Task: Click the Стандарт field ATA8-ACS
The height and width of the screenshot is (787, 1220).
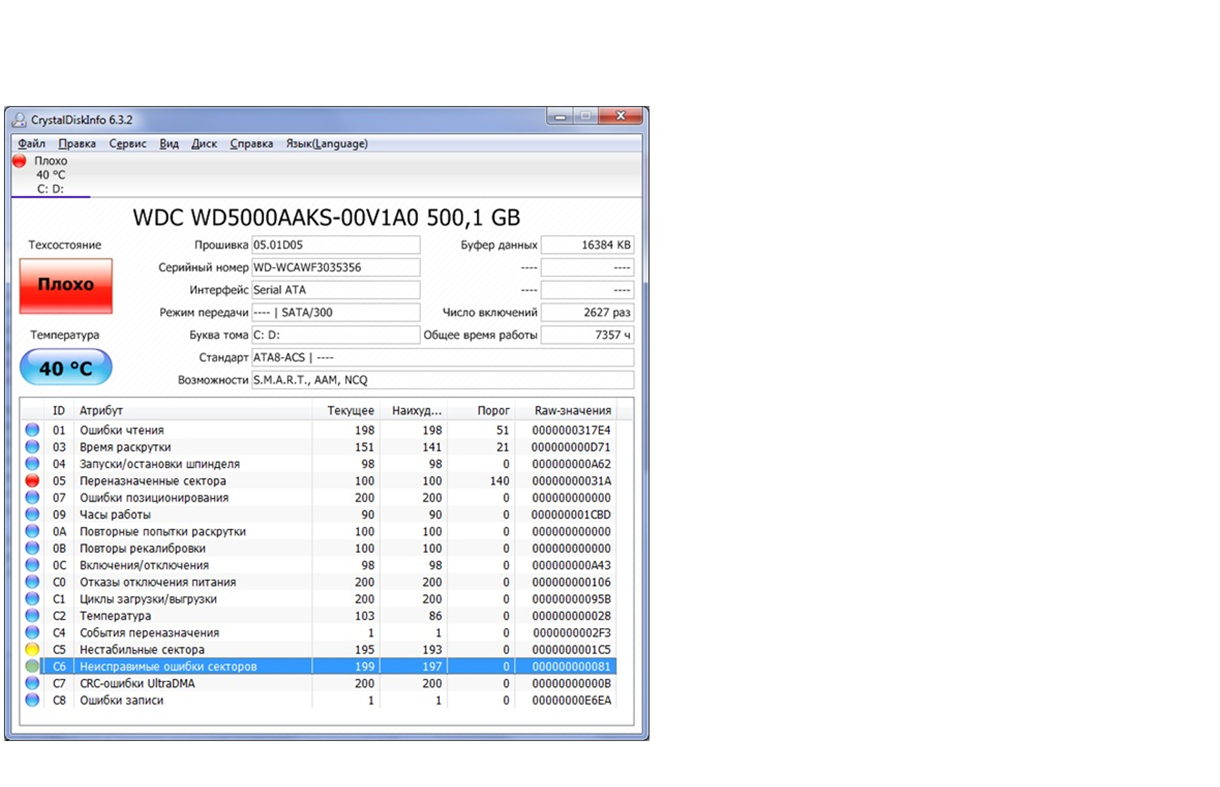Action: 442,358
